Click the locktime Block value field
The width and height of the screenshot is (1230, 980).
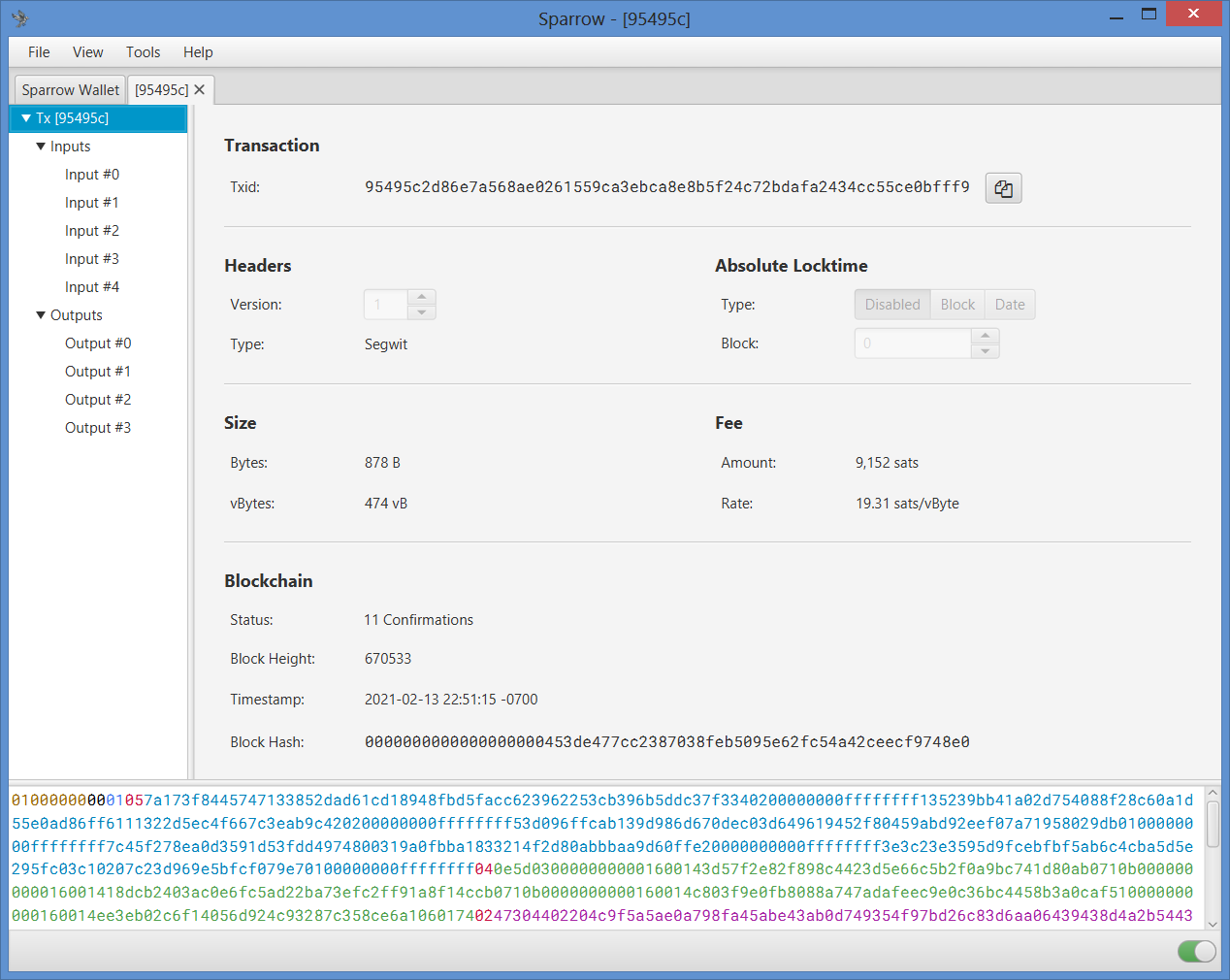(x=913, y=343)
